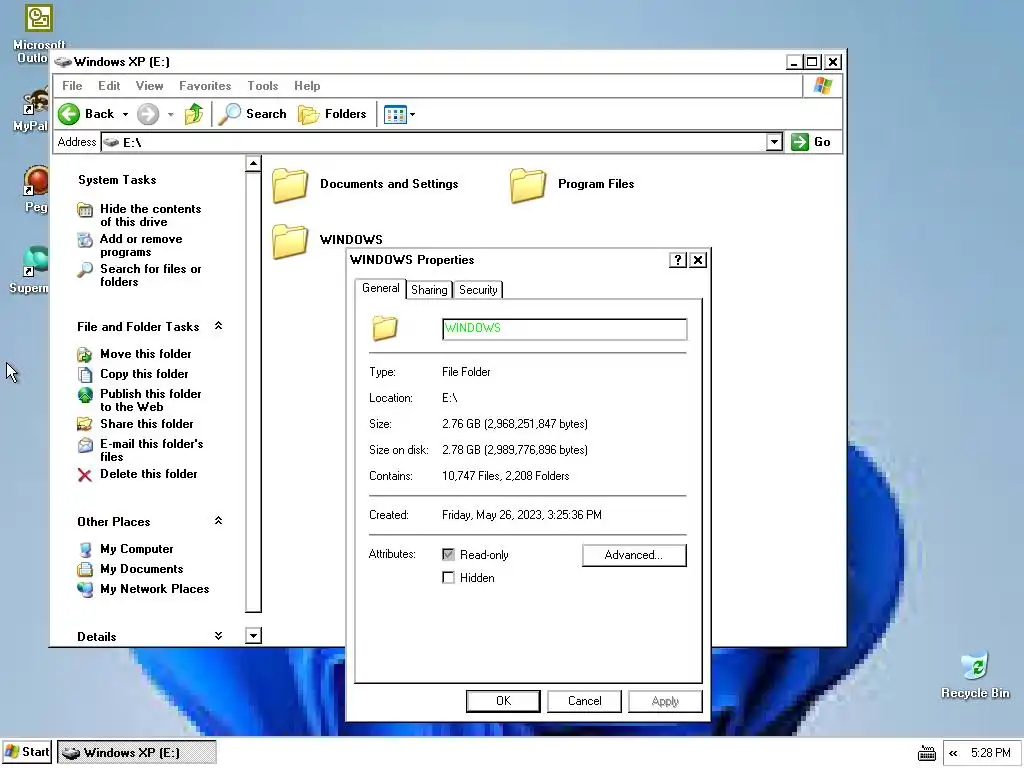Collapse the File and Folder Tasks section
1024x768 pixels.
[219, 326]
